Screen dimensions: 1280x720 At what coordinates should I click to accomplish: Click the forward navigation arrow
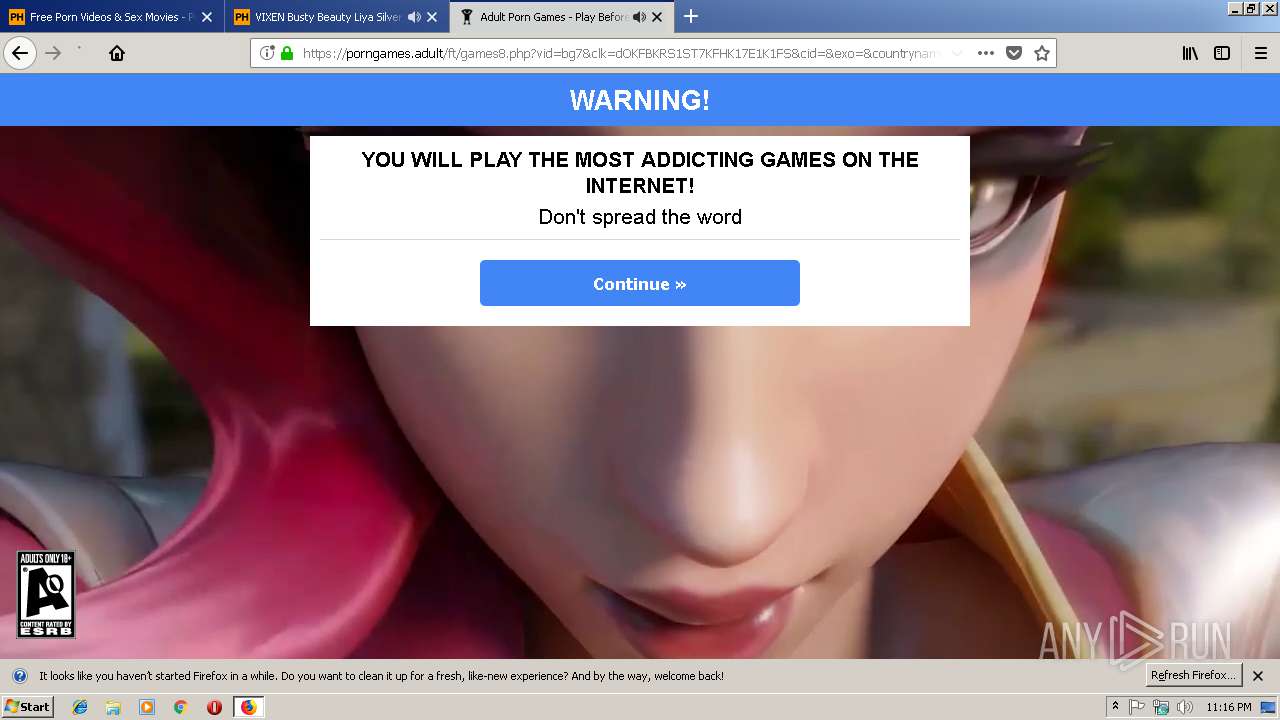coord(53,53)
